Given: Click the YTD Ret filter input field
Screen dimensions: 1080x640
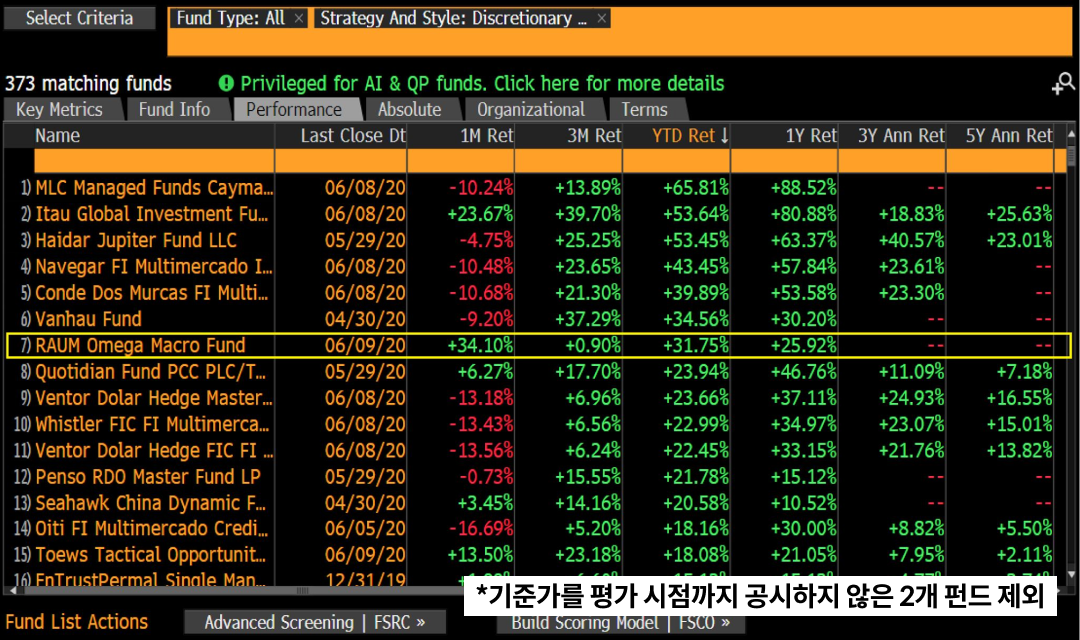Looking at the screenshot, I should pos(676,161).
